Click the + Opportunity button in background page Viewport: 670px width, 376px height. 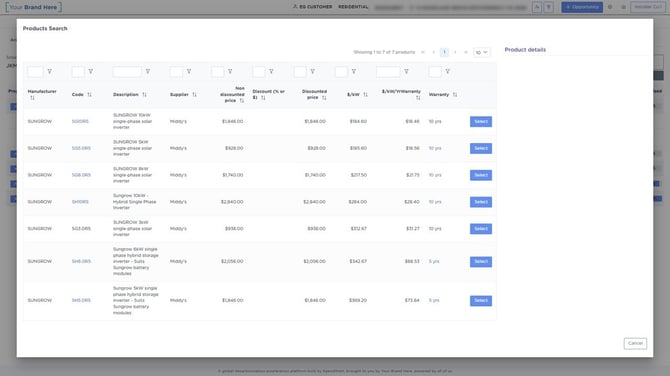[582, 7]
